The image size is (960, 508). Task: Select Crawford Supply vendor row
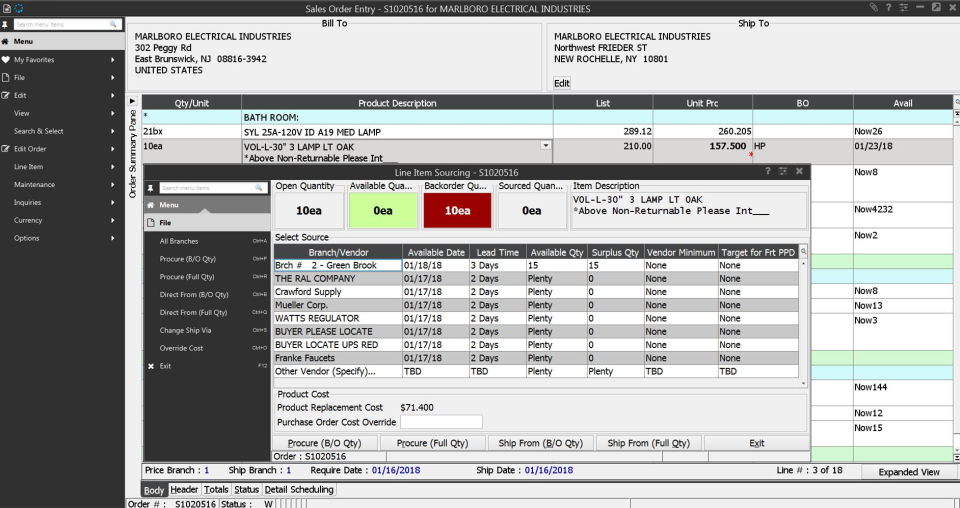[x=536, y=292]
